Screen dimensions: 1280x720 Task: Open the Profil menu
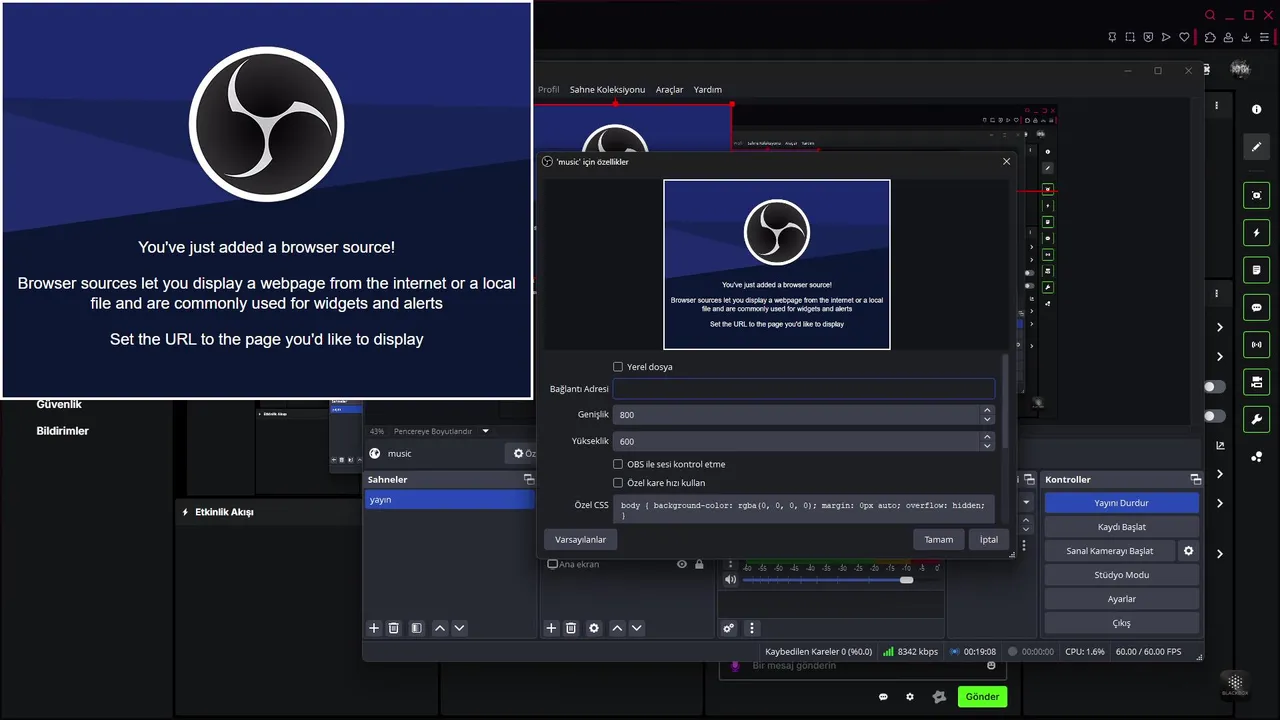(549, 89)
